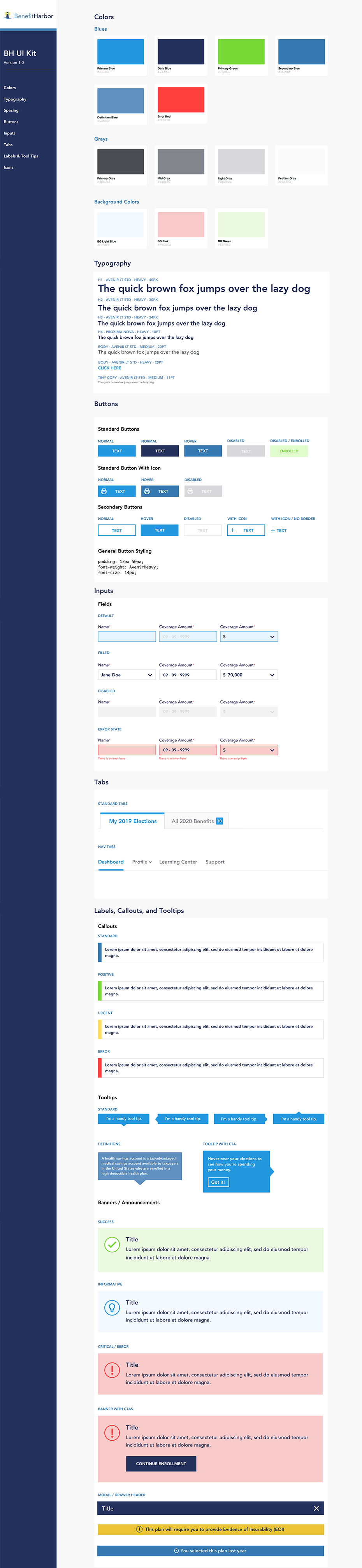Select the Dashboard nav tab

[x=111, y=862]
